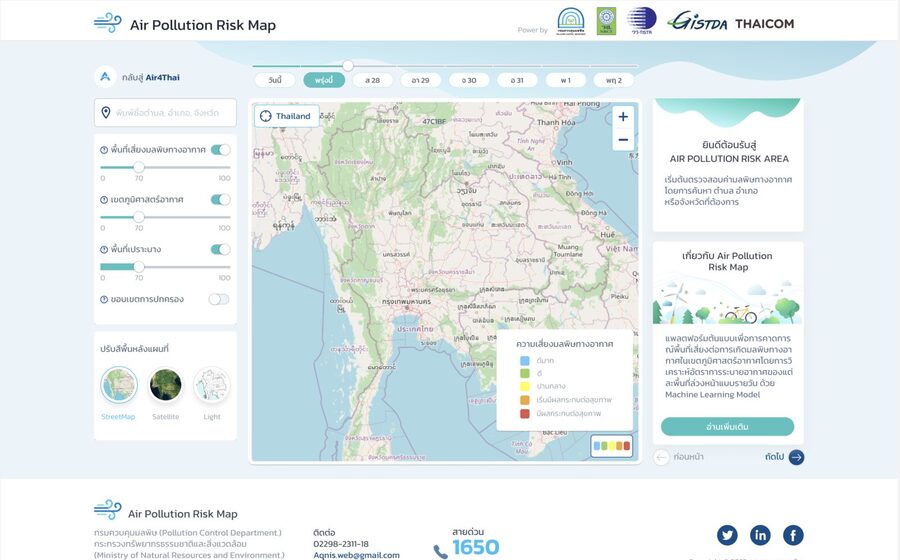This screenshot has height=560, width=900.
Task: Click the พื้นที่เสี่ยงมลพิษทางอากาศ slider handle
Action: tap(139, 167)
